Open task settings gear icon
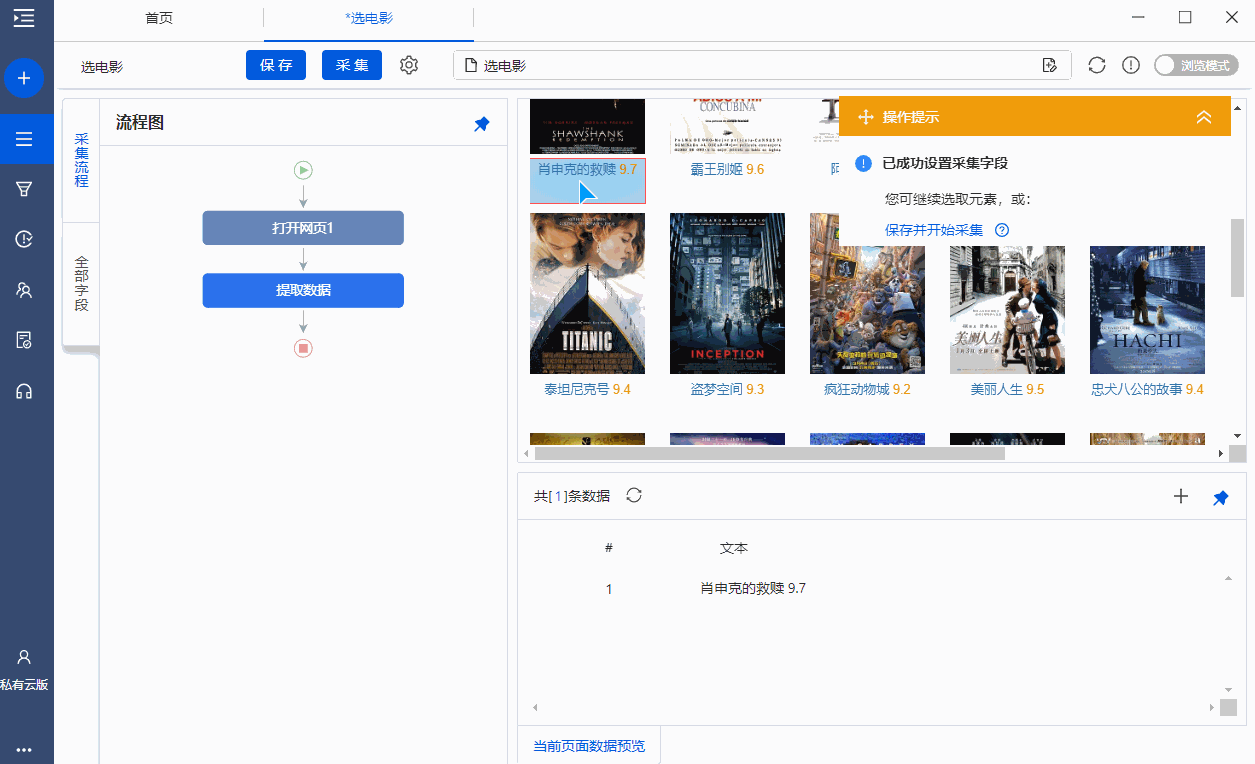This screenshot has width=1255, height=764. (409, 65)
